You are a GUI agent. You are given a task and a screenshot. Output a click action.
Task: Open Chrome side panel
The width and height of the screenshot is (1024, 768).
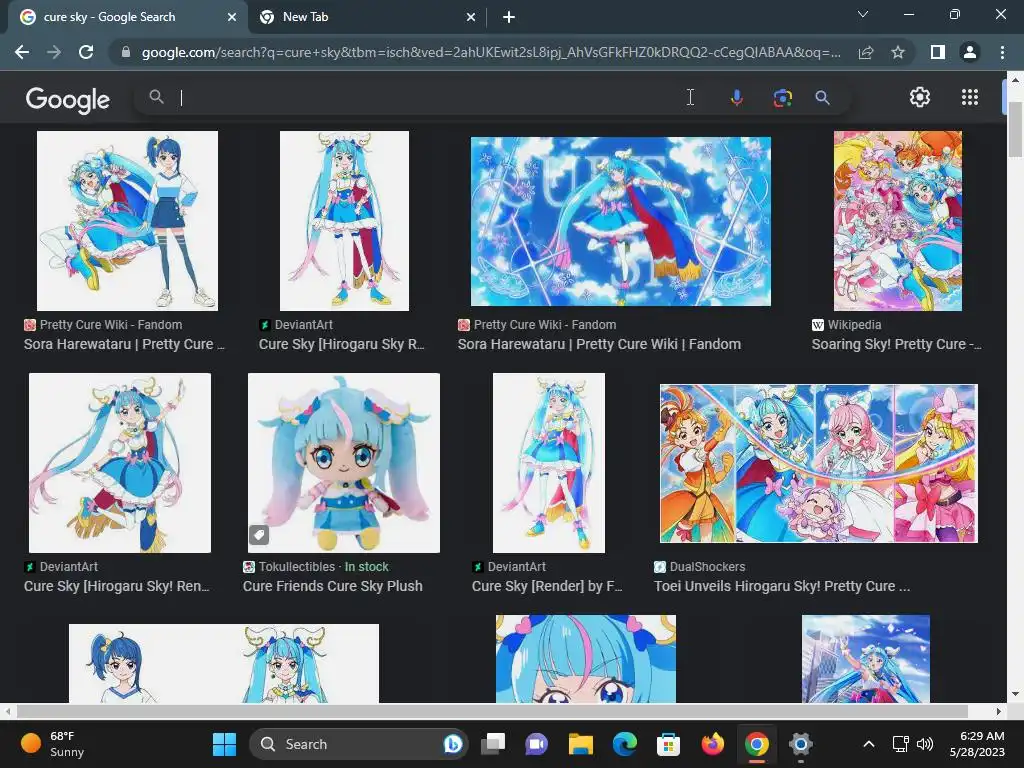click(938, 52)
